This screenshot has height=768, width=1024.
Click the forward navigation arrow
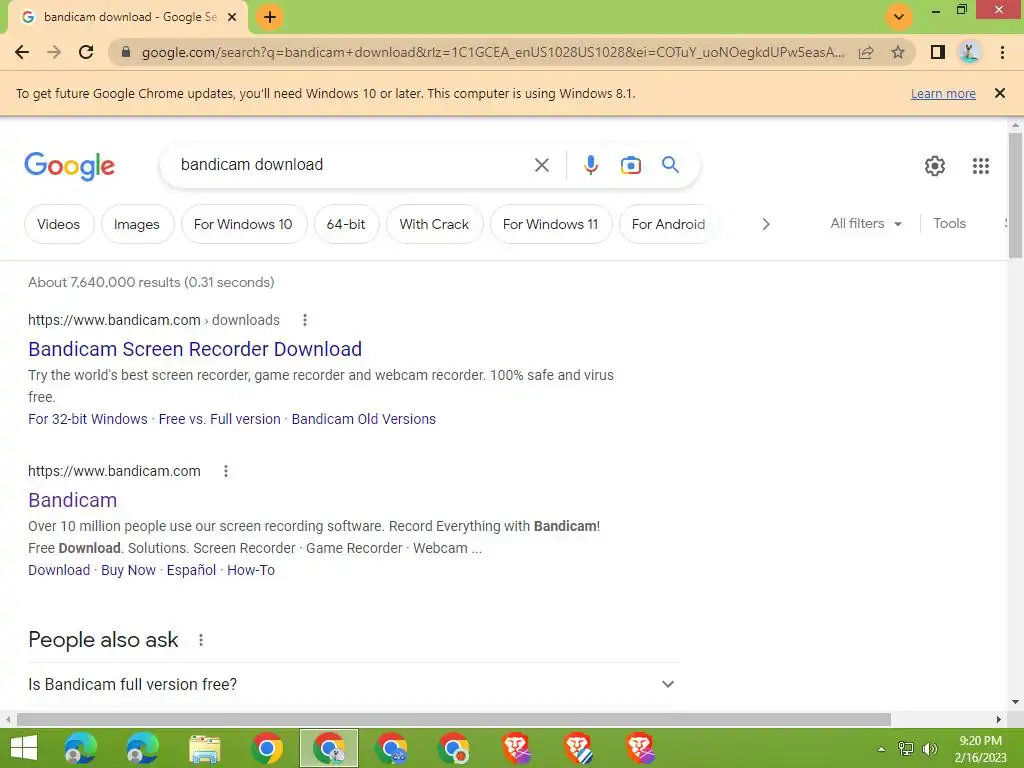(x=54, y=52)
